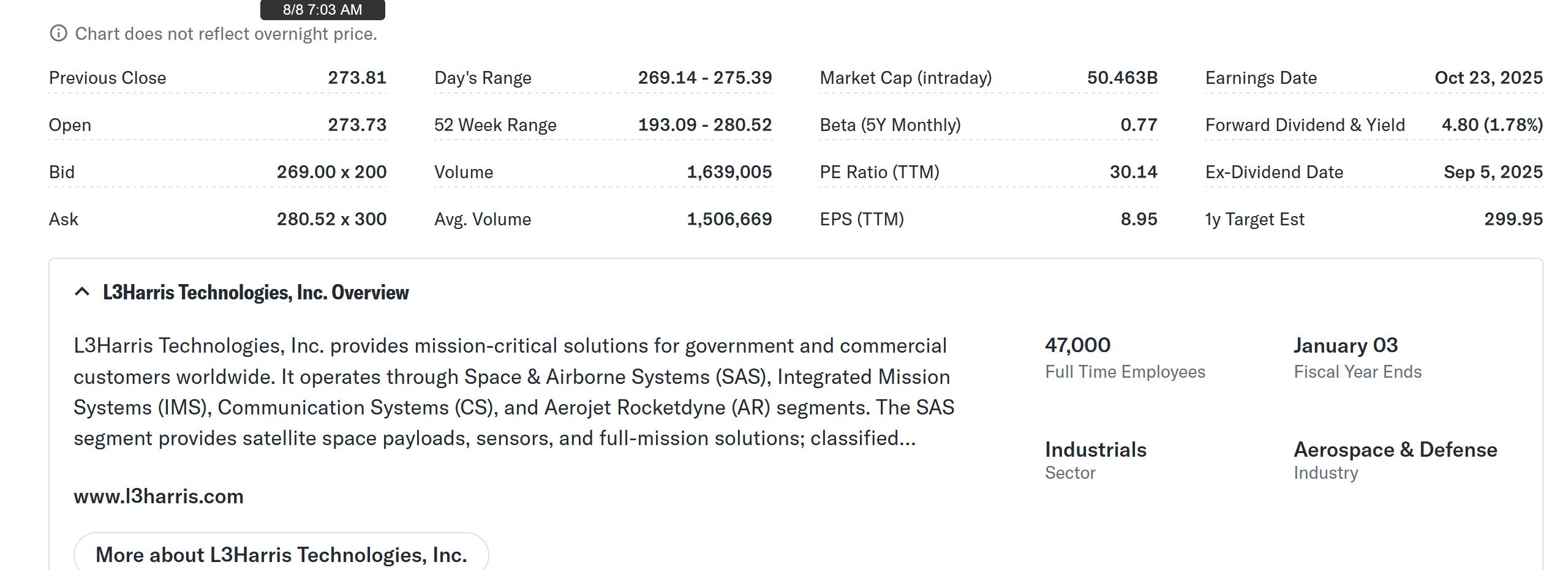Select the Previous Close label
1568x570 pixels.
pyautogui.click(x=107, y=78)
